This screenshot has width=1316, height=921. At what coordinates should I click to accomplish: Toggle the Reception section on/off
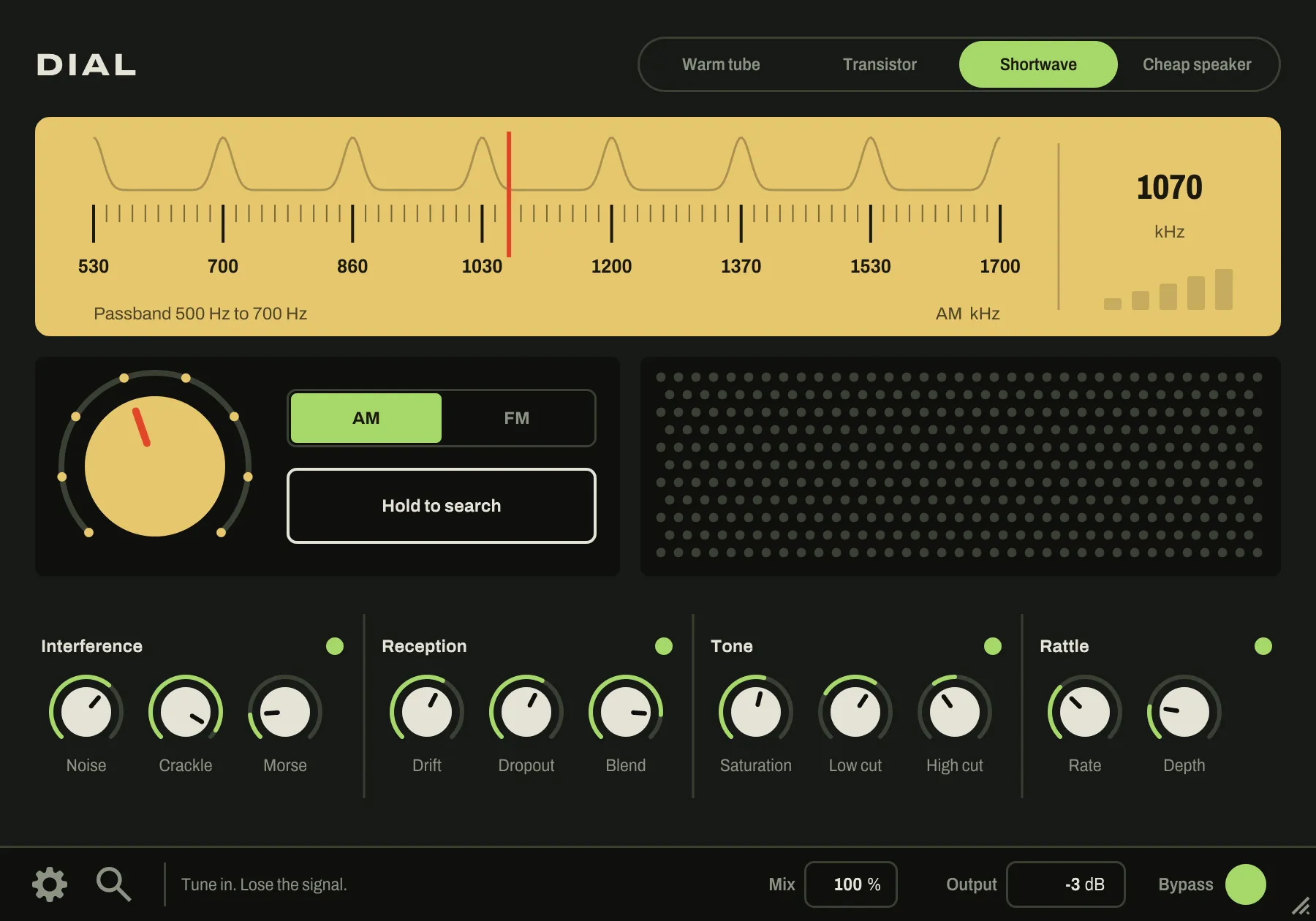(664, 646)
